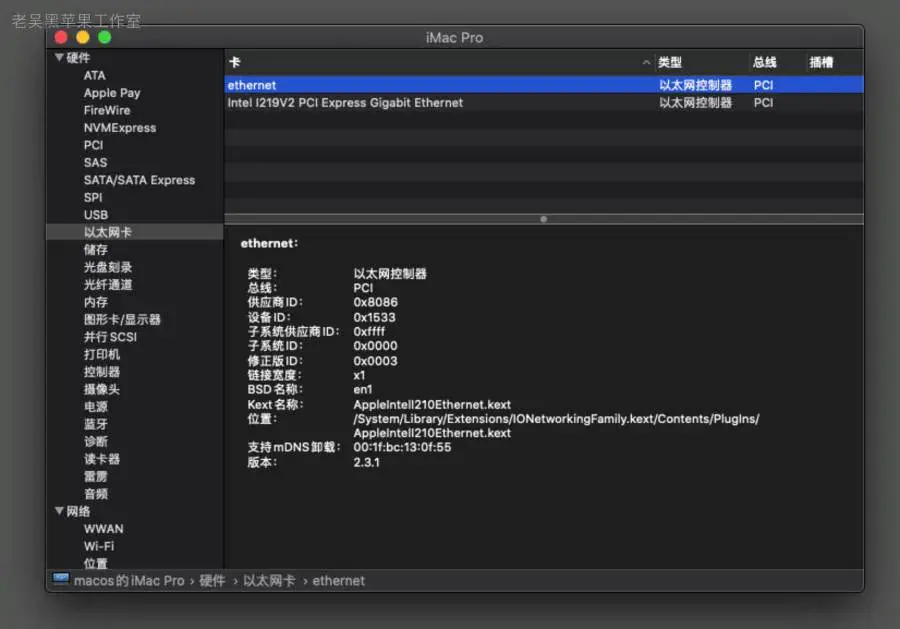The image size is (900, 629).
Task: Select 诊断 in the sidebar
Action: pos(96,441)
